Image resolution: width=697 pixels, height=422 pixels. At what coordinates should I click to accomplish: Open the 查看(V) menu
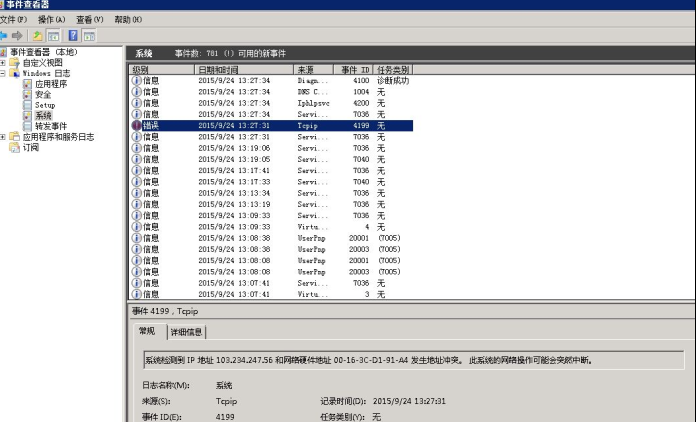click(x=90, y=19)
